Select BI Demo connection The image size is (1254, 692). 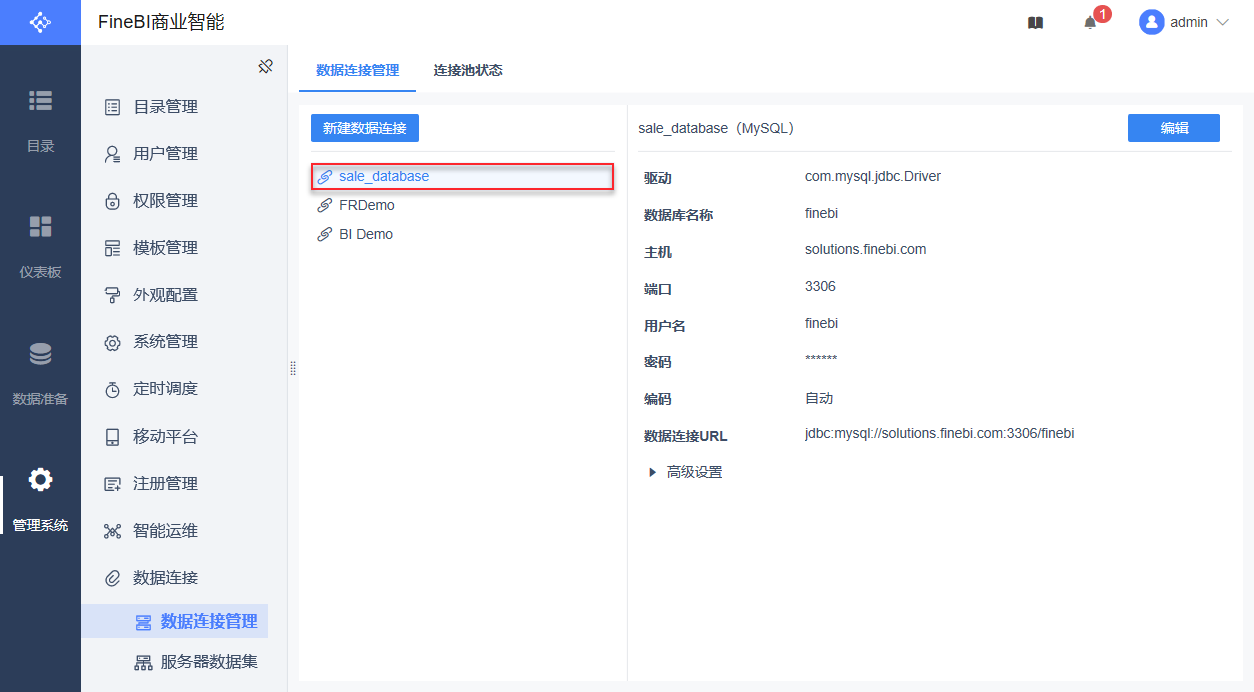coord(462,234)
